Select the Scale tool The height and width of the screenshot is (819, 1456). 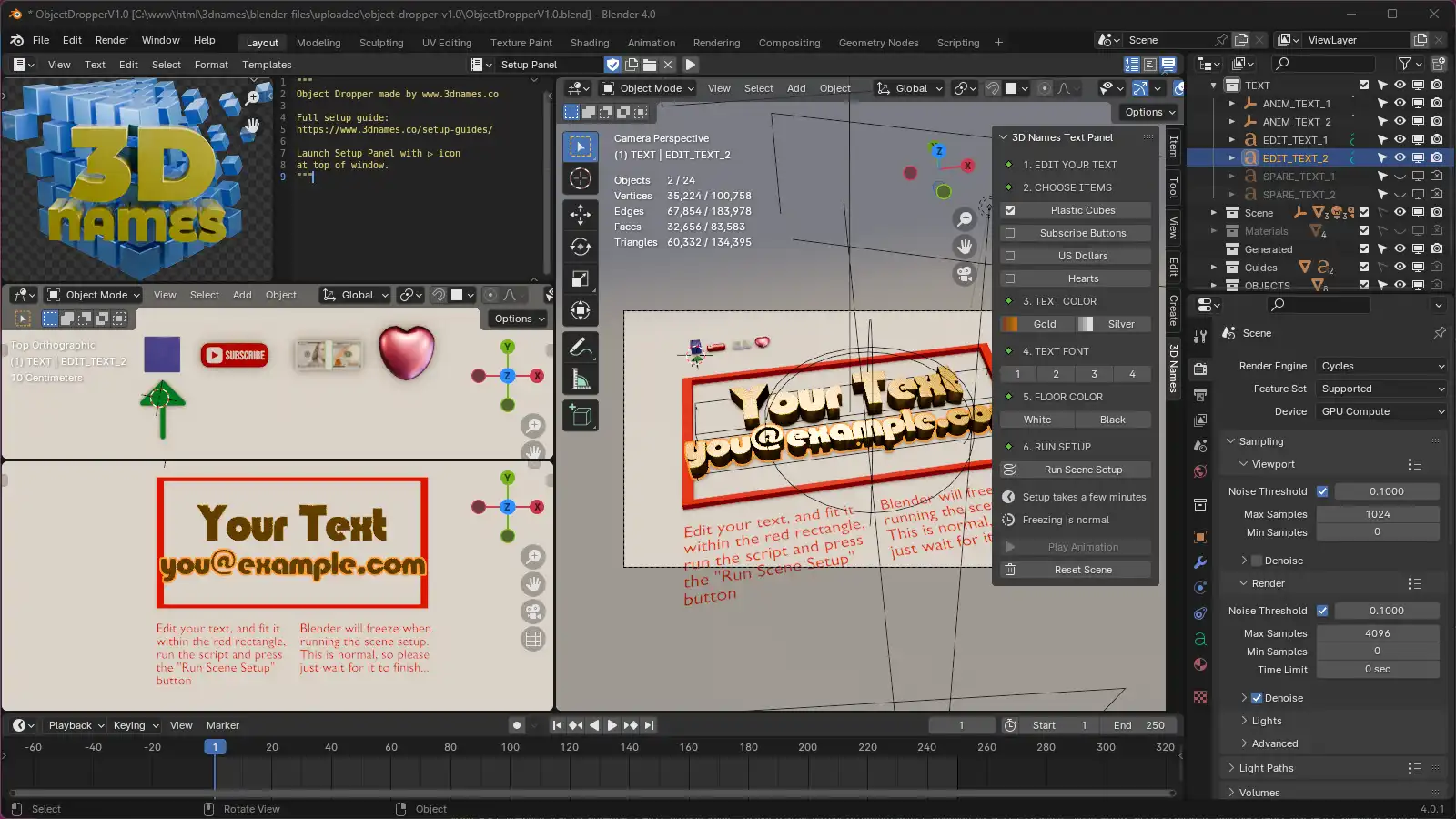point(581,278)
